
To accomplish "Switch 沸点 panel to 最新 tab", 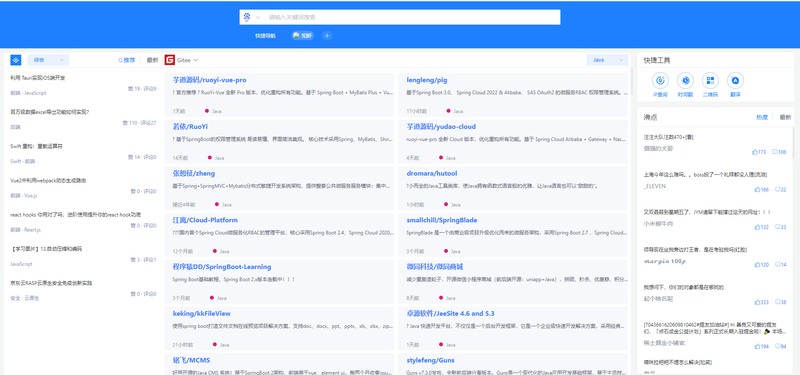I will (x=785, y=117).
